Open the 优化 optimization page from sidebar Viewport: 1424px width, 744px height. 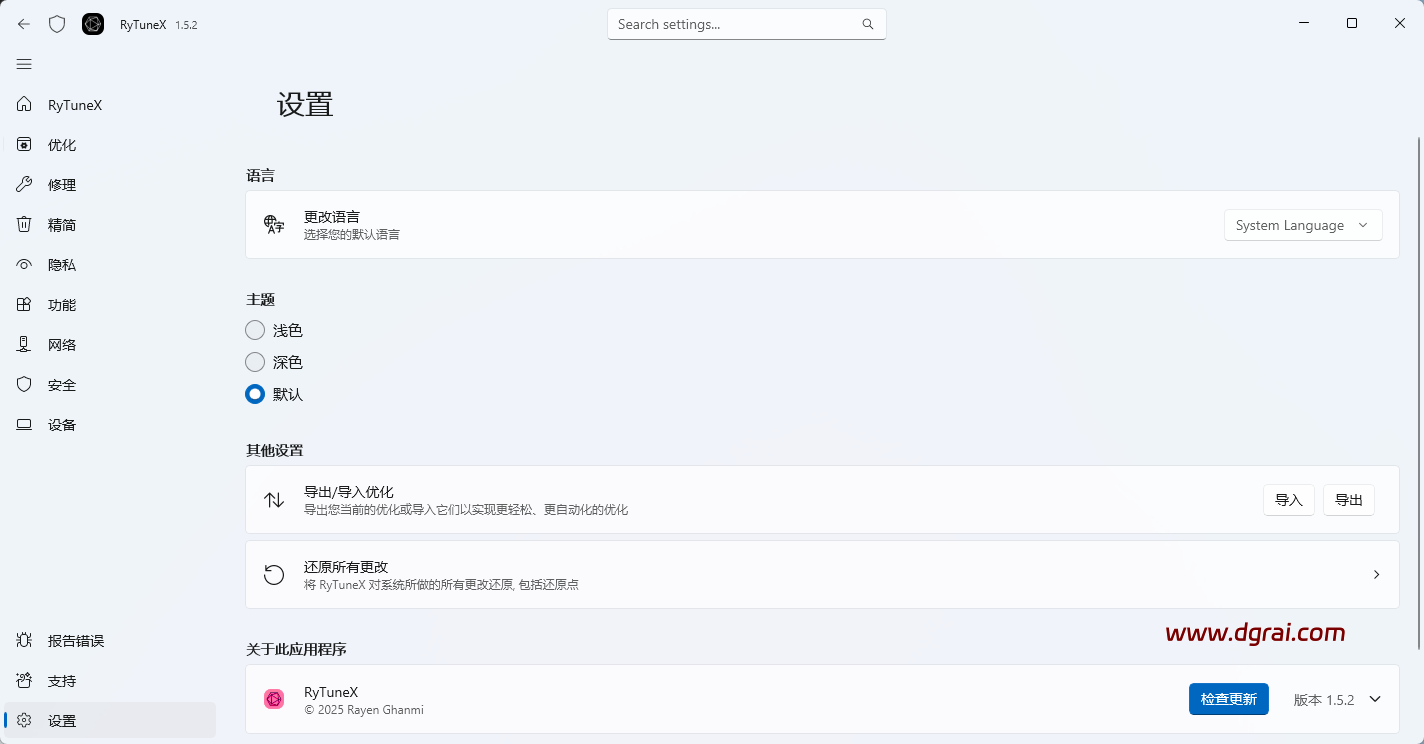[61, 144]
